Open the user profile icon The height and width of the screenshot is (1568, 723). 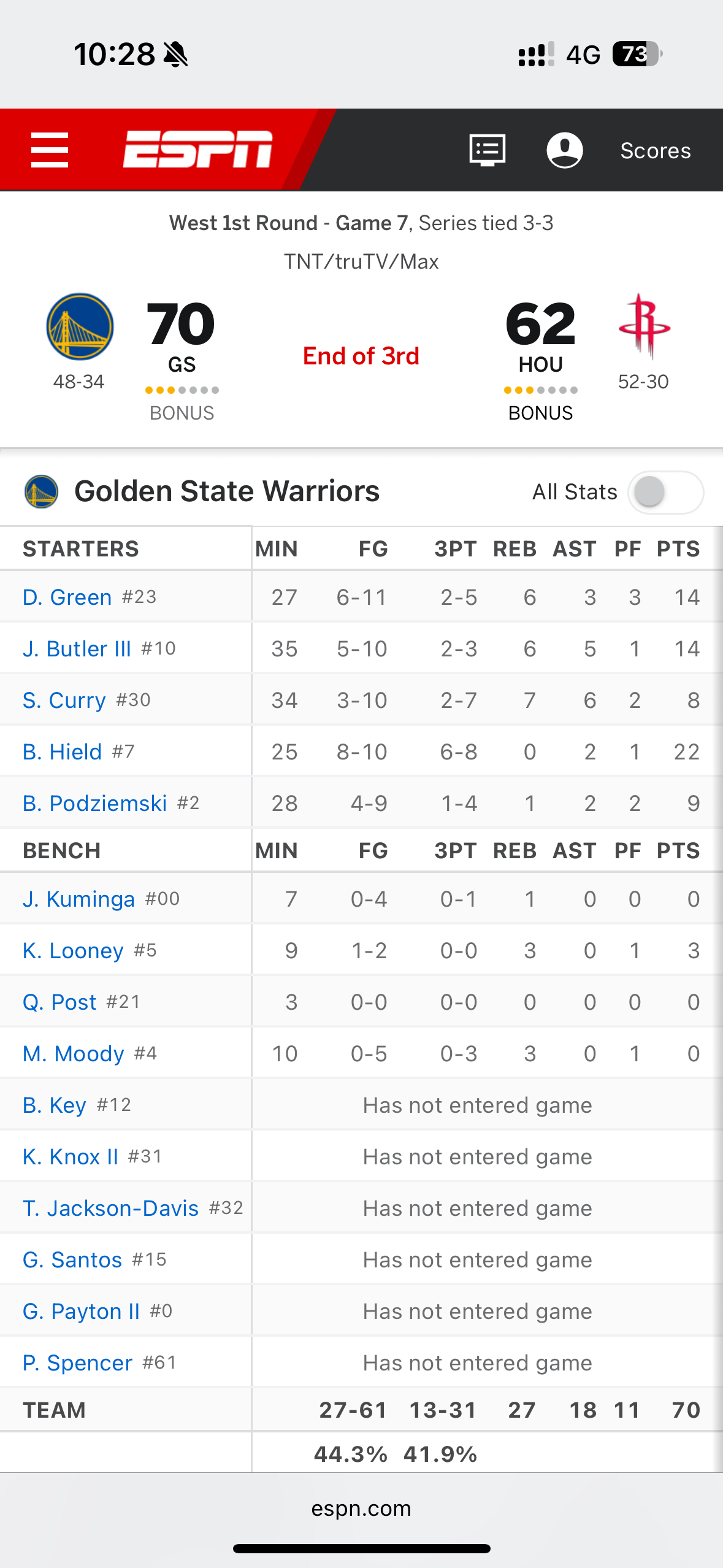[565, 150]
